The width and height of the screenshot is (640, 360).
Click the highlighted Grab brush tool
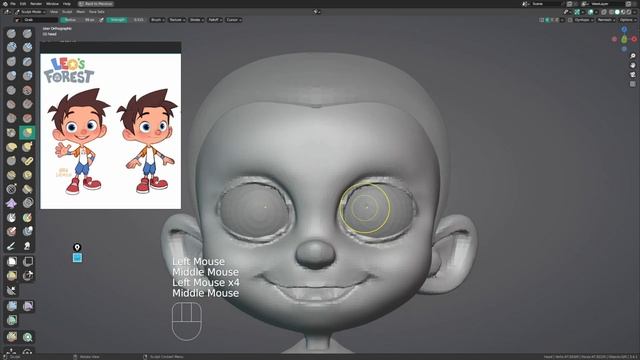27,132
